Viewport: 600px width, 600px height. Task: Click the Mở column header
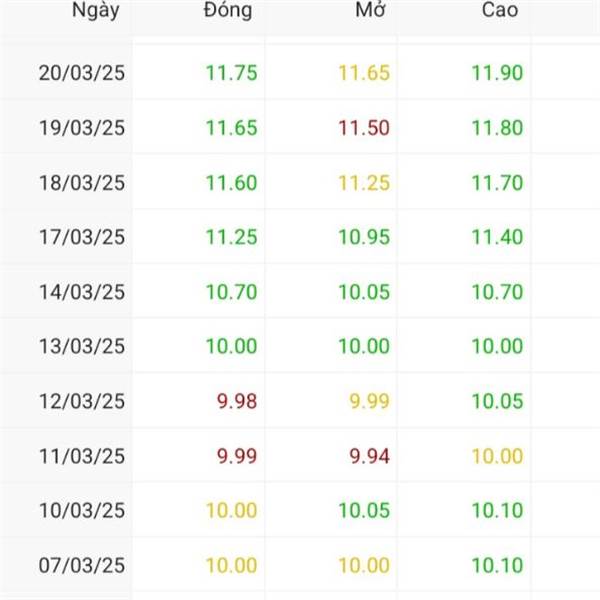371,12
